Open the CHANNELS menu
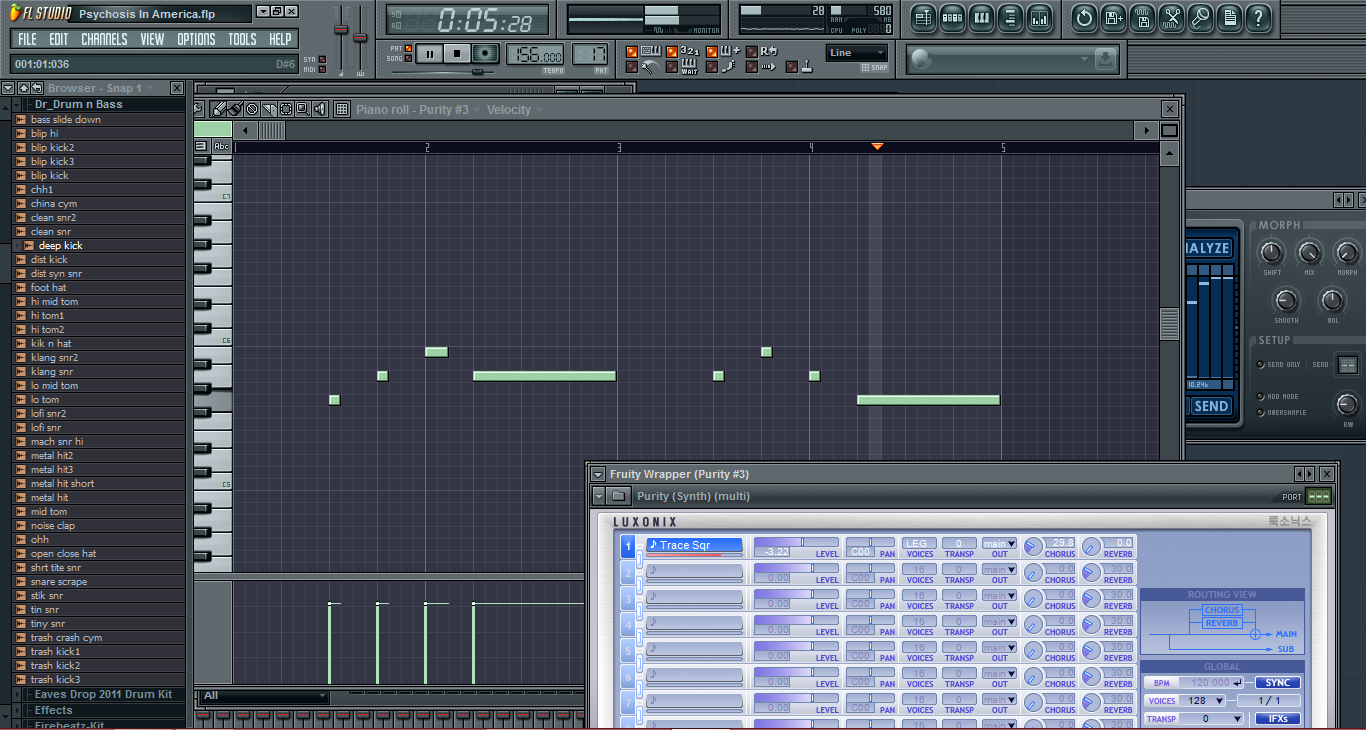Image resolution: width=1366 pixels, height=730 pixels. pyautogui.click(x=104, y=39)
